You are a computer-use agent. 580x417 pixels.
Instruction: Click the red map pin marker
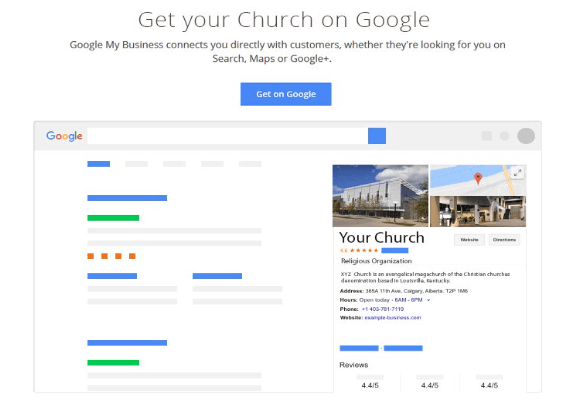point(478,178)
